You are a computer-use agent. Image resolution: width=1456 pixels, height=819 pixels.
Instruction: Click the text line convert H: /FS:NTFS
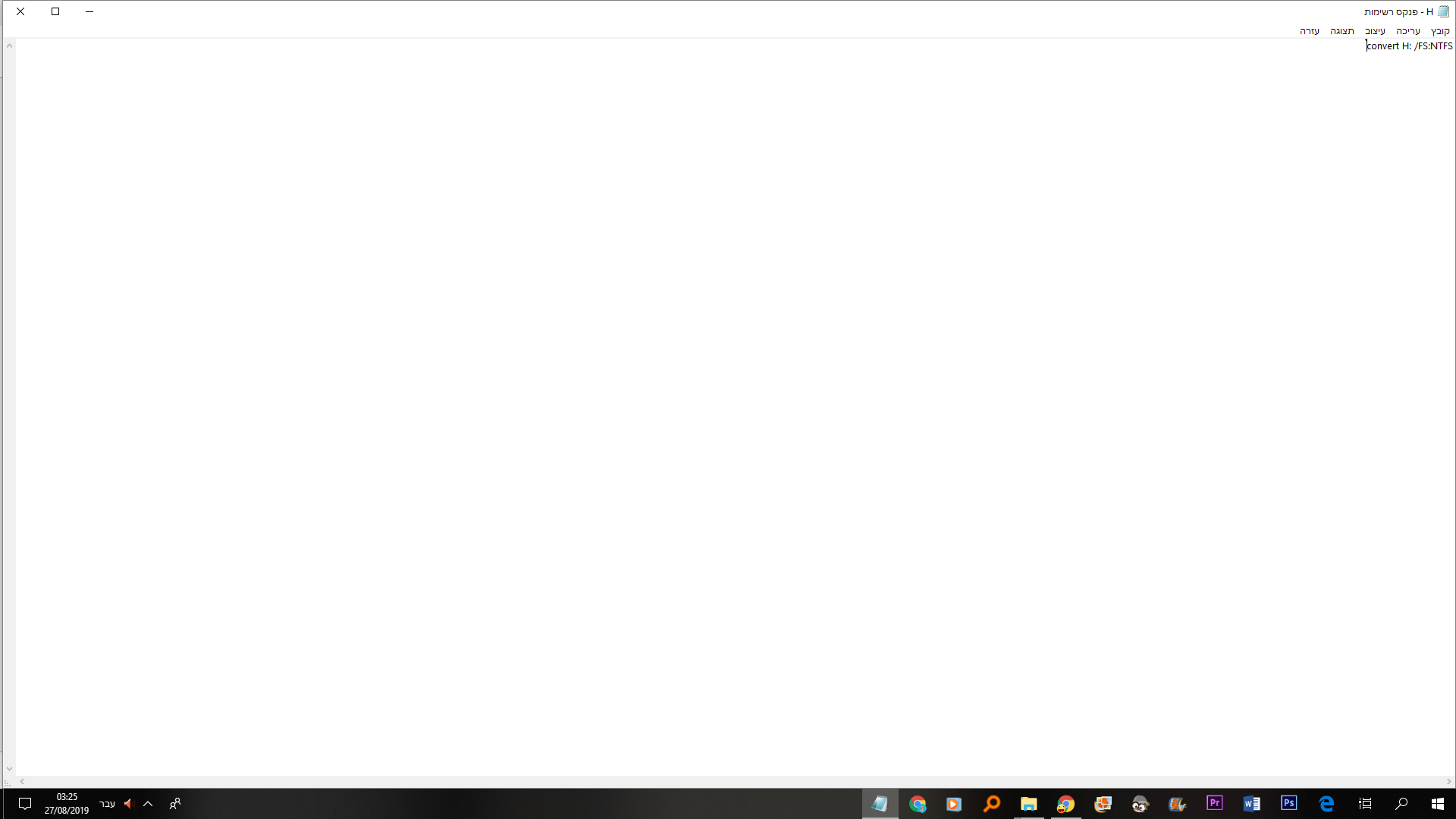(1409, 46)
